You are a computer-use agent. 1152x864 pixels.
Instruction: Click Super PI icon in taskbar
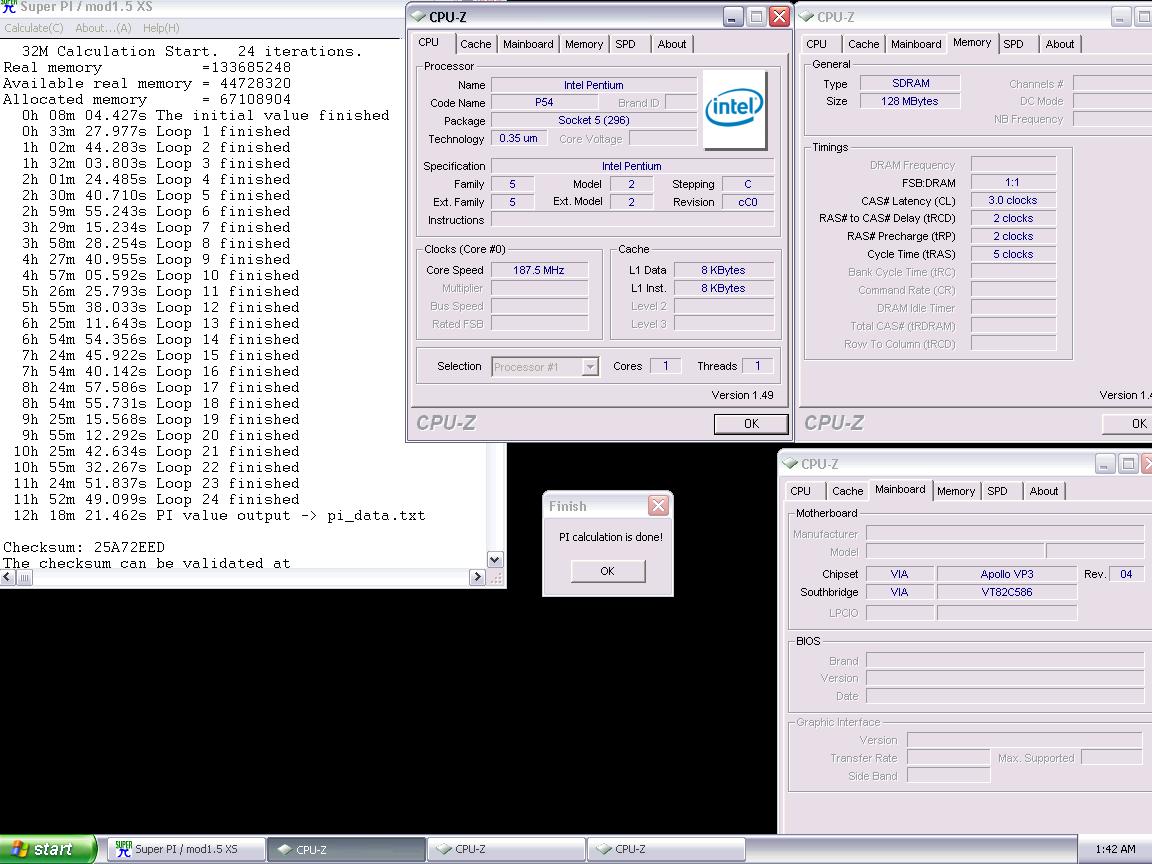tap(123, 849)
